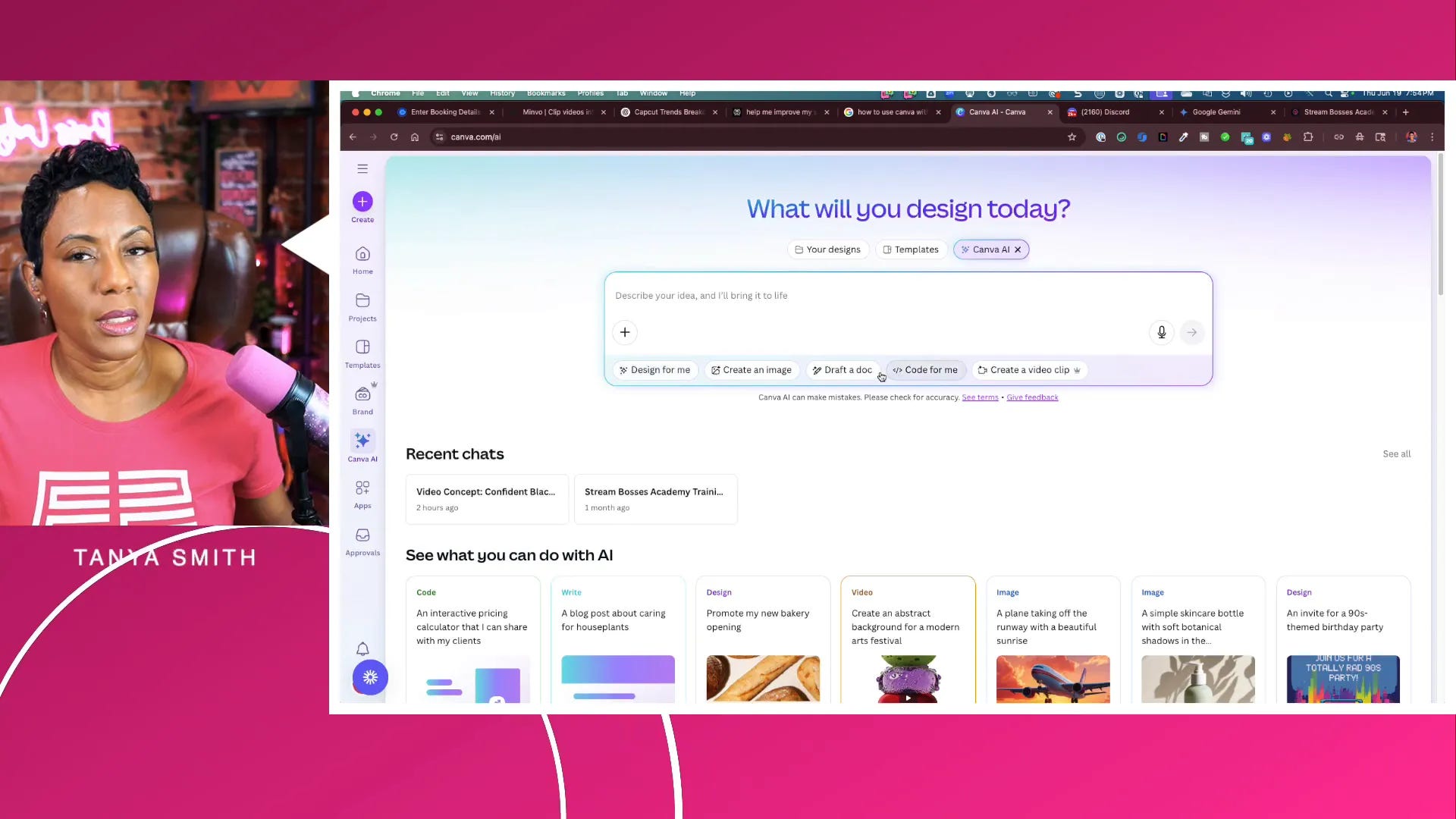Open Stream Bosses Academy Traini... chat
Viewport: 1456px width, 819px height.
[655, 499]
